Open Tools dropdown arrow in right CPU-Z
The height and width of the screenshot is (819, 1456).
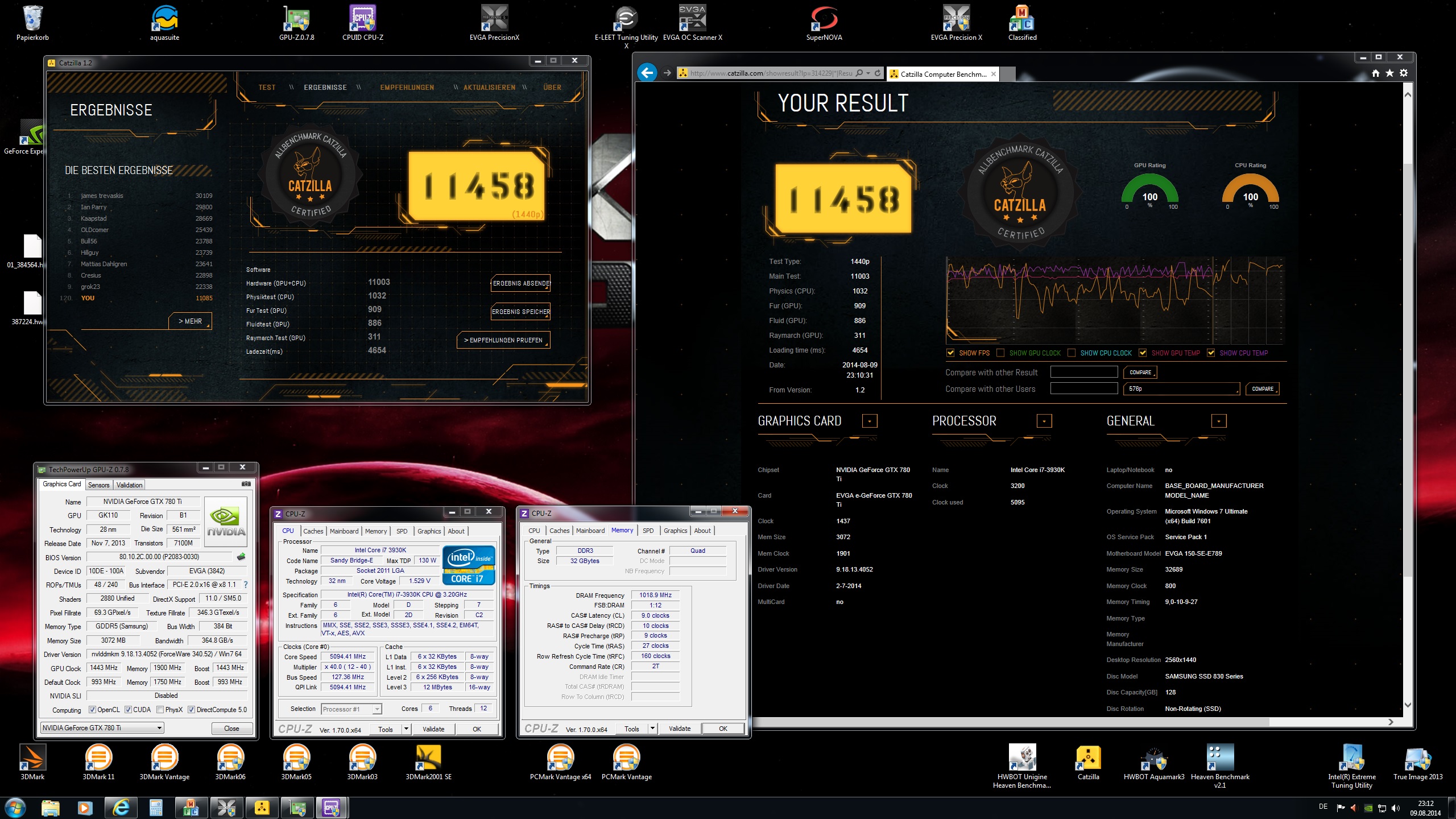click(x=652, y=729)
